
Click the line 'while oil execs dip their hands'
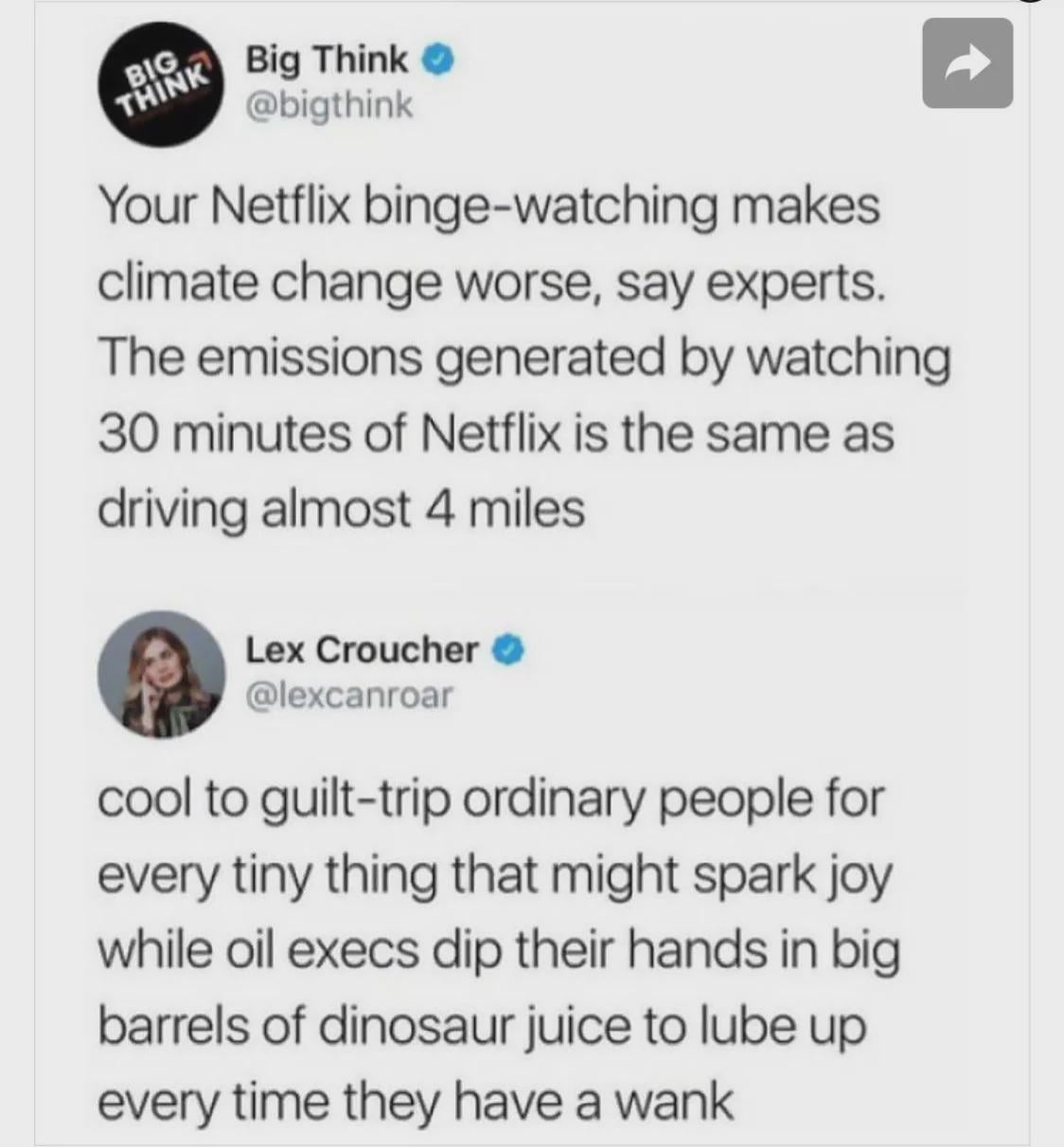pyautogui.click(x=433, y=951)
